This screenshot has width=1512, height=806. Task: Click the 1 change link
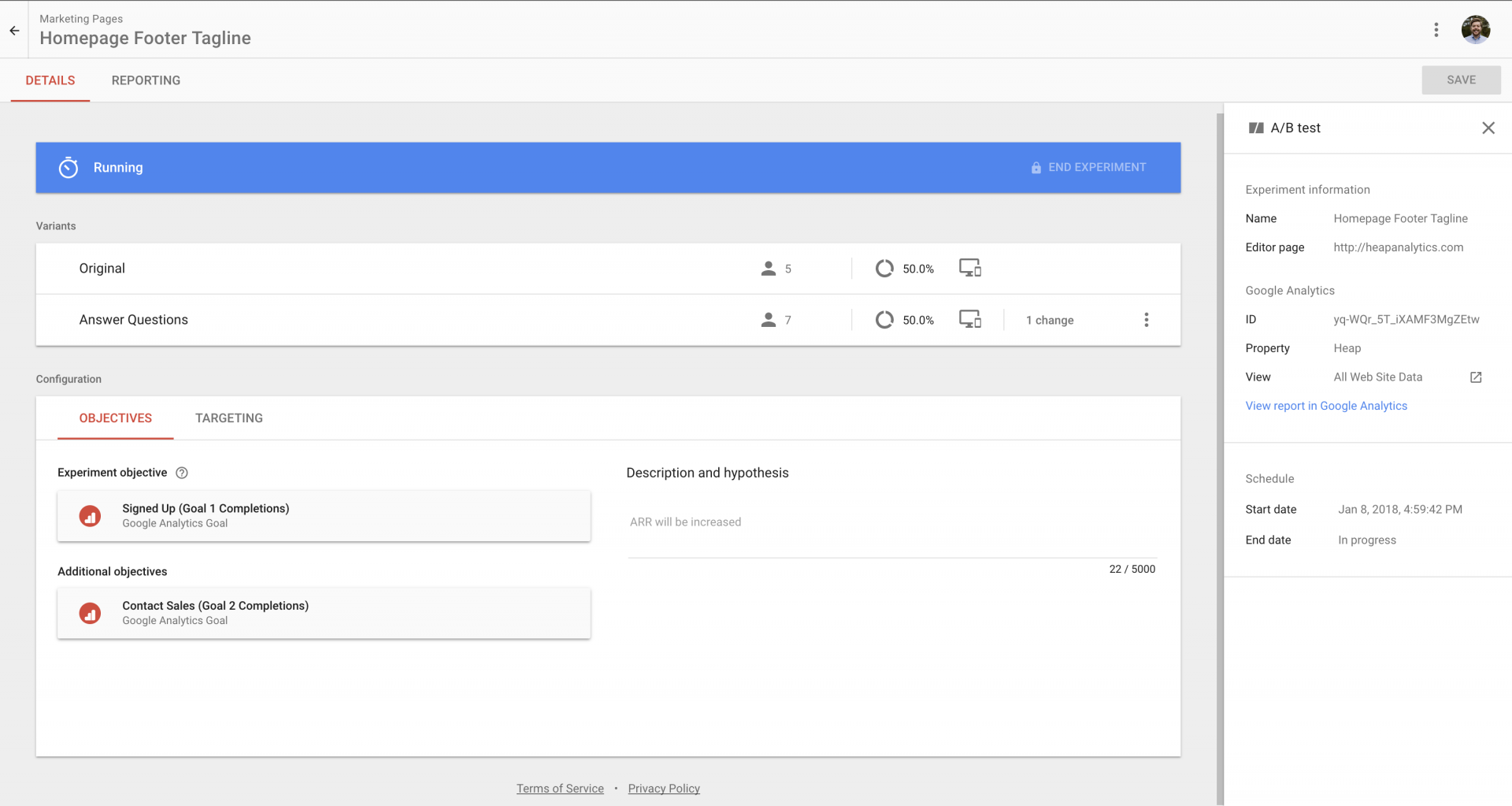[1050, 320]
